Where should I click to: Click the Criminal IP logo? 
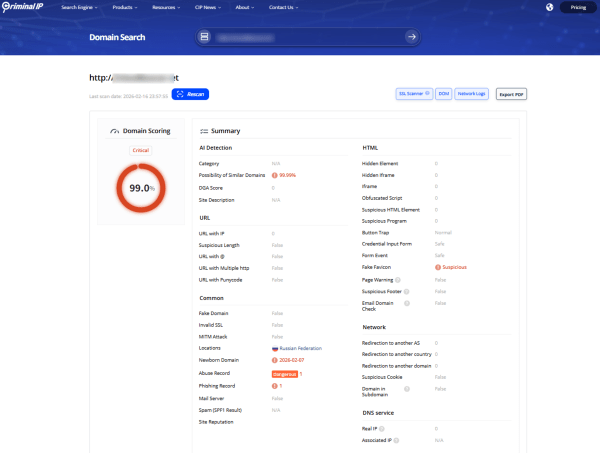click(22, 7)
